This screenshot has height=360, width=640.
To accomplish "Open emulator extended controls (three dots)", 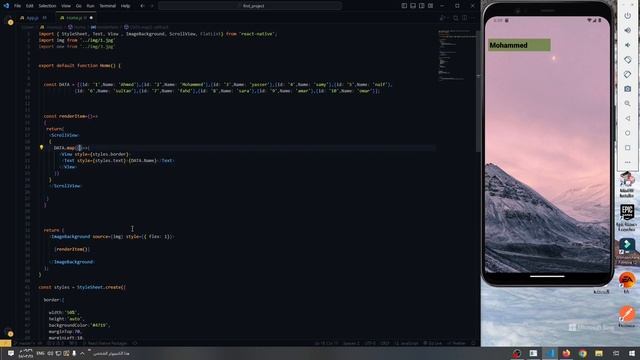I will pos(627,162).
